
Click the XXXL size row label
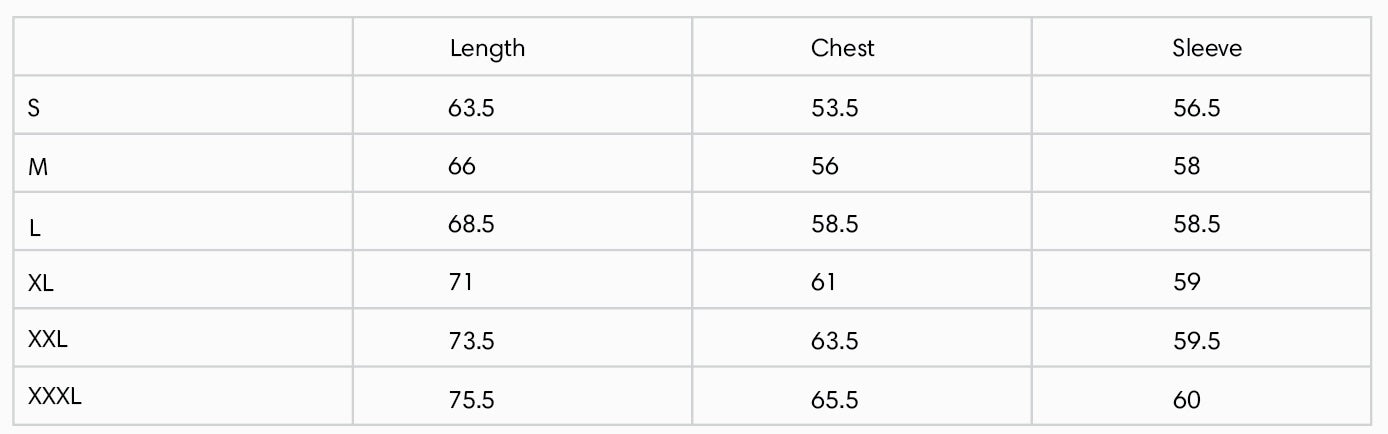click(55, 397)
